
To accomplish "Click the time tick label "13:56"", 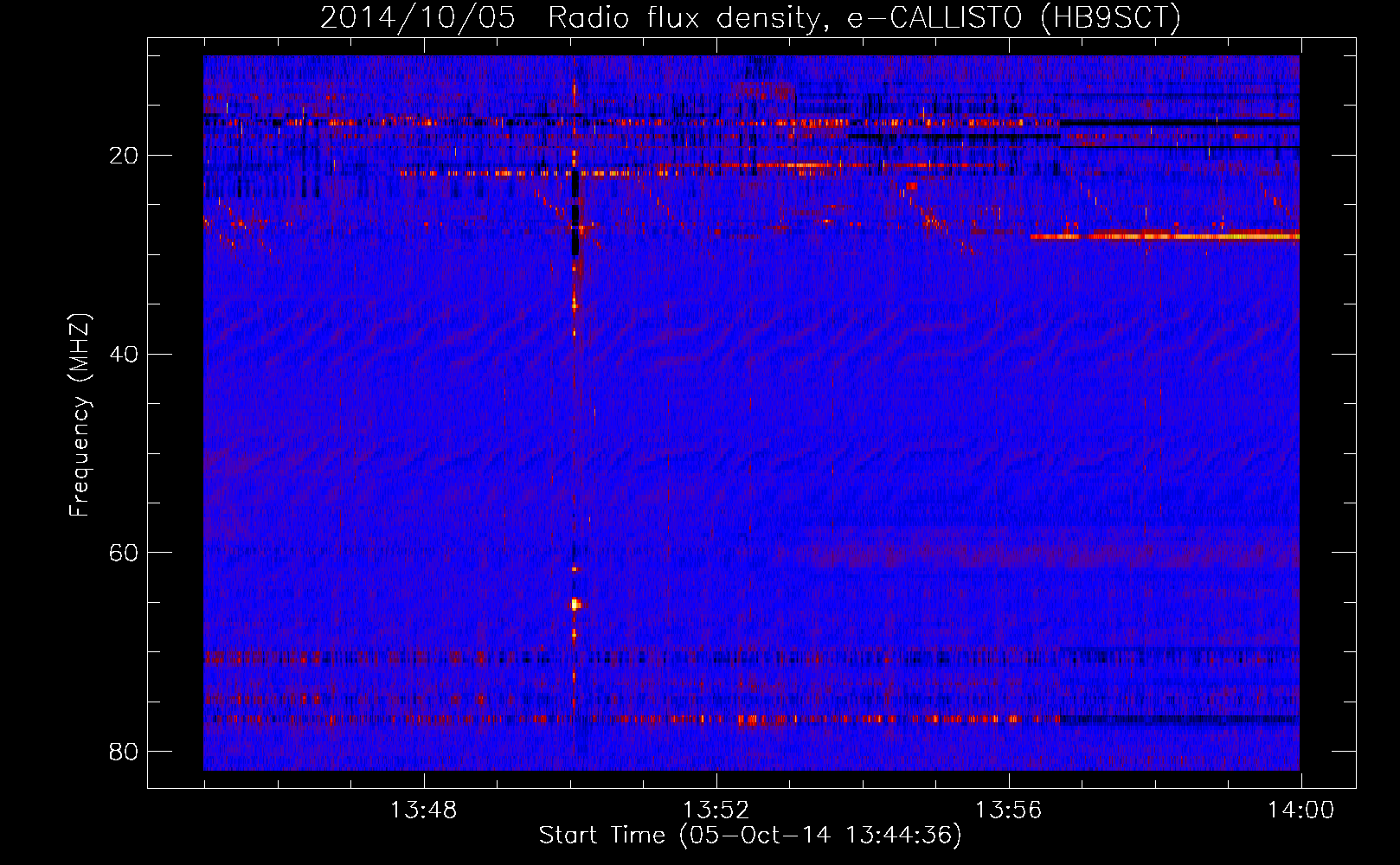I will point(1008,811).
